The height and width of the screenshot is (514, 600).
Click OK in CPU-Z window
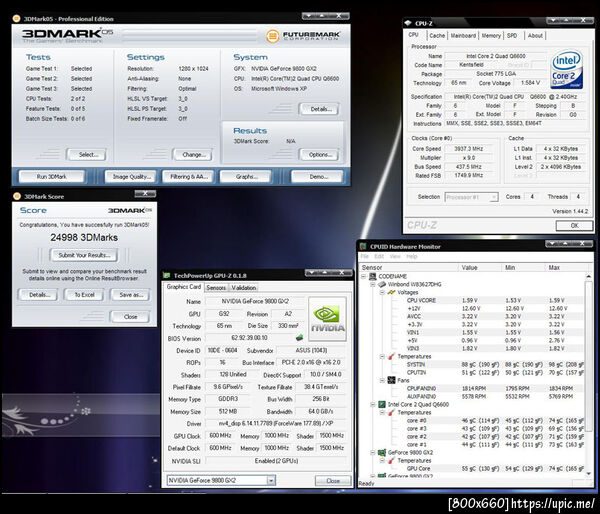[x=574, y=226]
